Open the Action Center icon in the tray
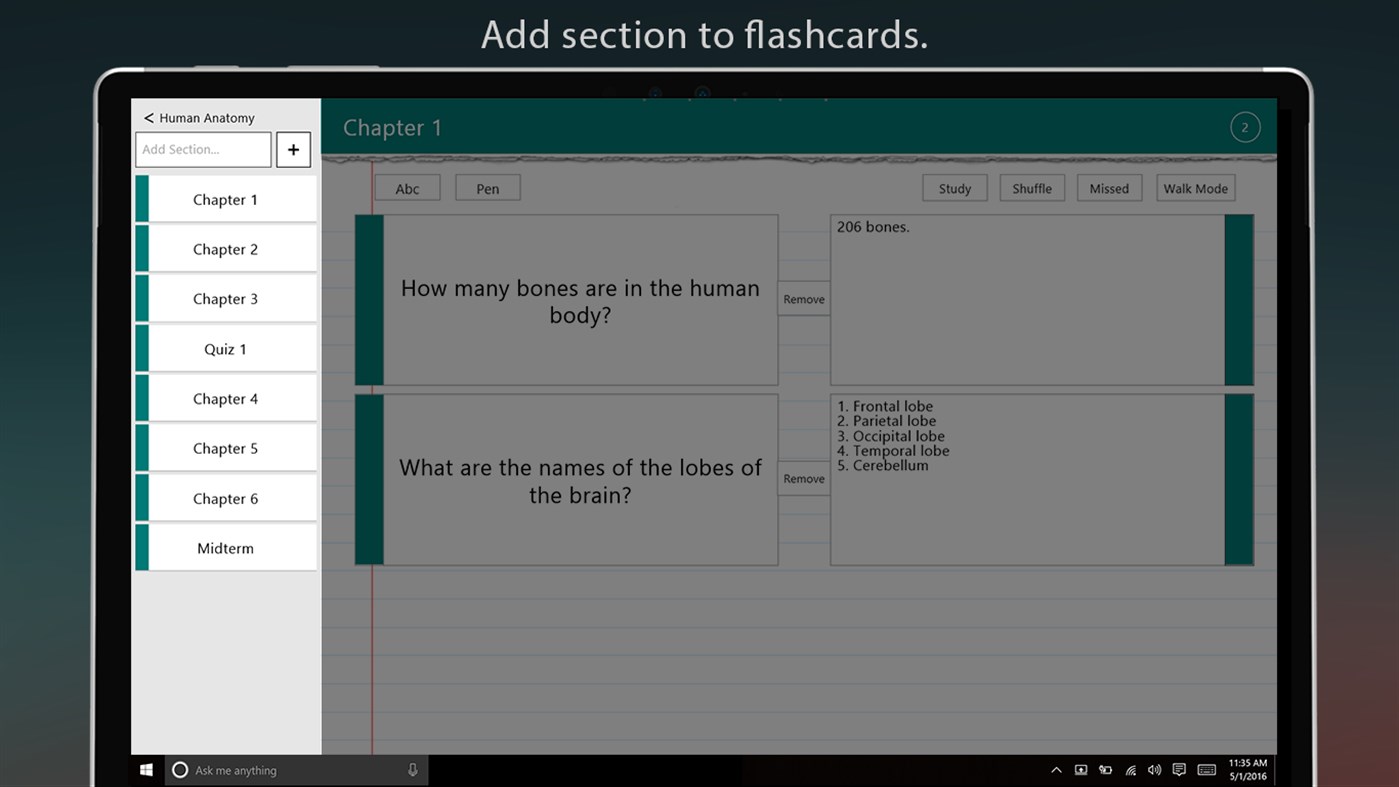 [x=1178, y=770]
